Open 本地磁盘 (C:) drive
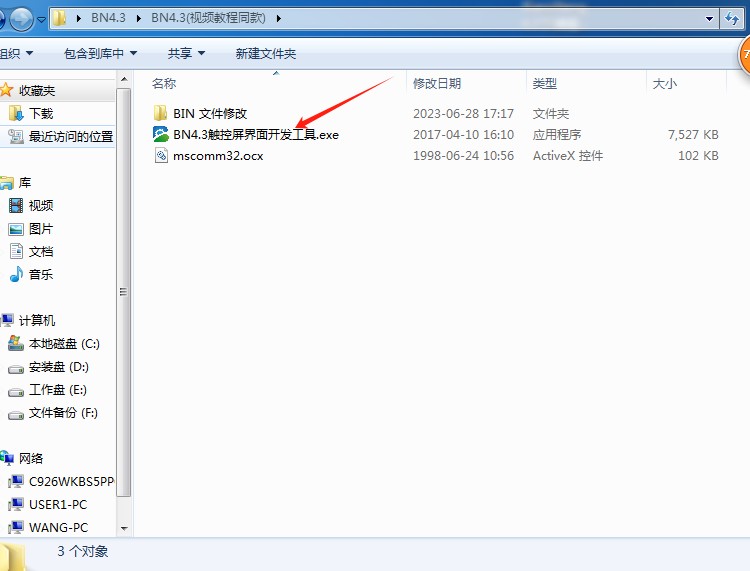 point(64,343)
